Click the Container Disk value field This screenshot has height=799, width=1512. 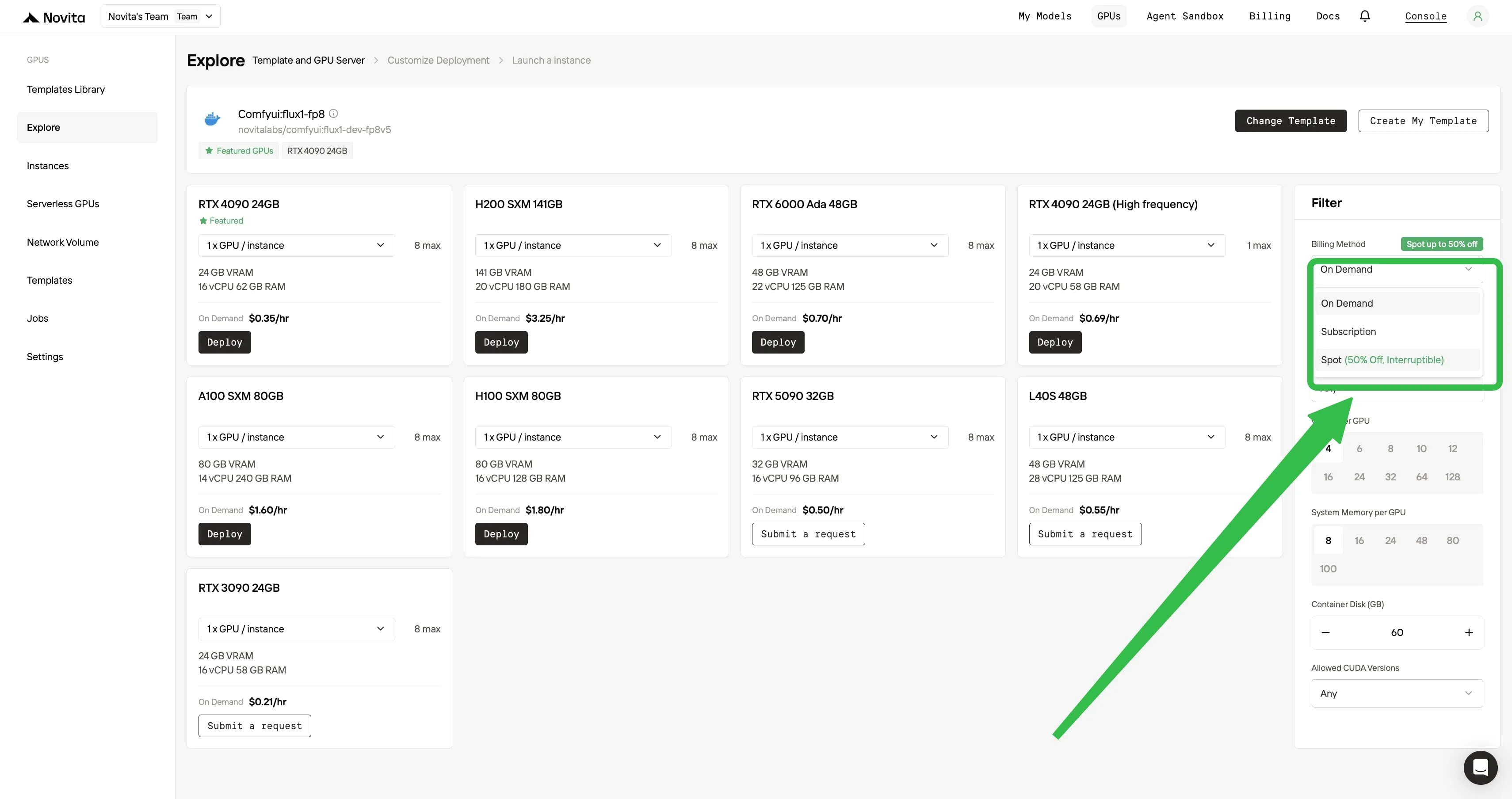pyautogui.click(x=1397, y=632)
